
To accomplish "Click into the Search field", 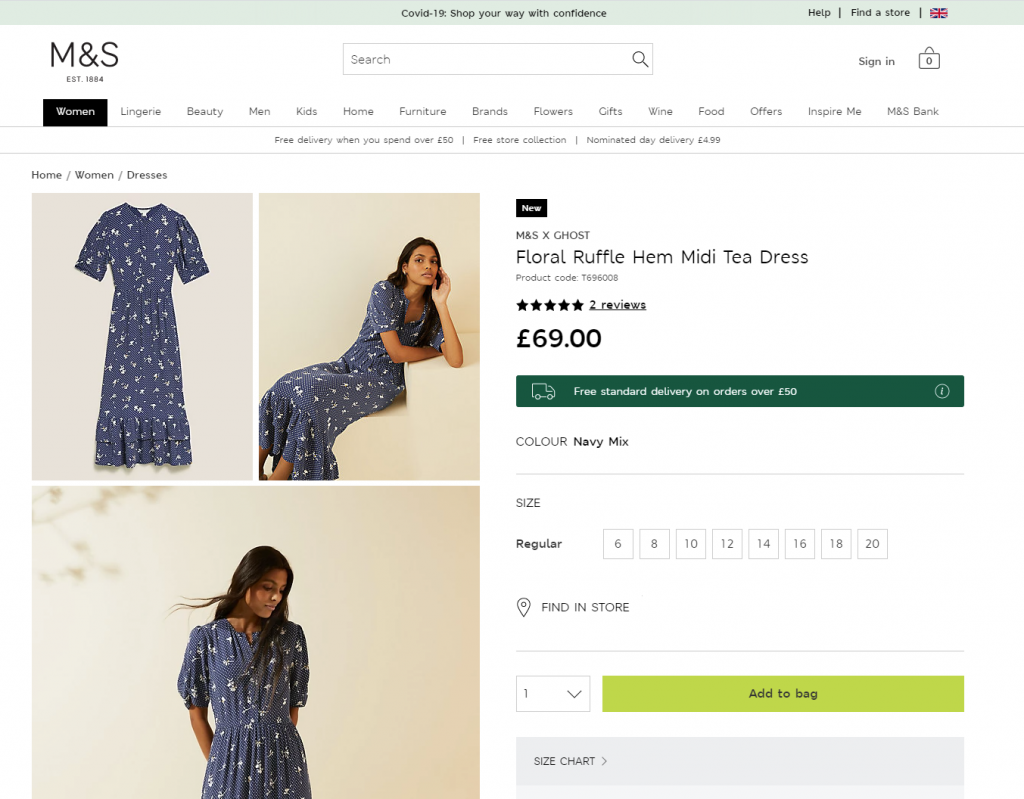I will point(485,59).
